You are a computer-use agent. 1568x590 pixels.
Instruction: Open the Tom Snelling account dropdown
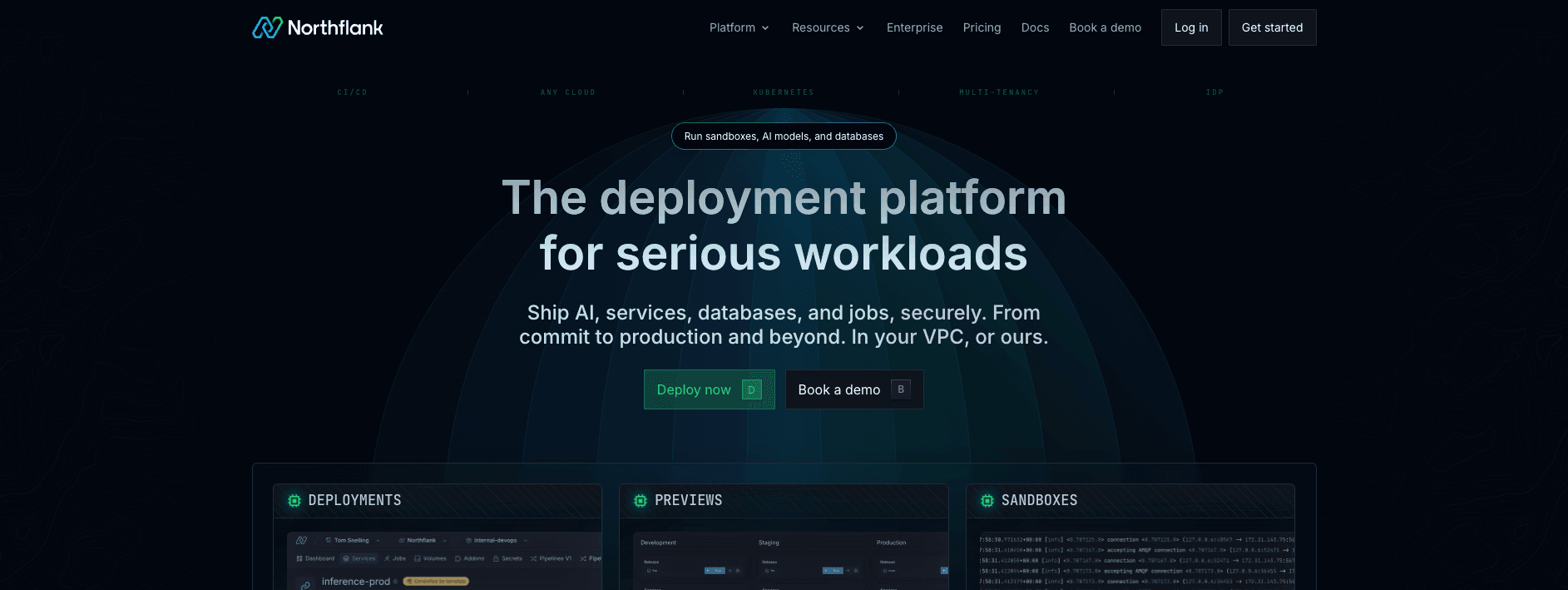[x=353, y=540]
